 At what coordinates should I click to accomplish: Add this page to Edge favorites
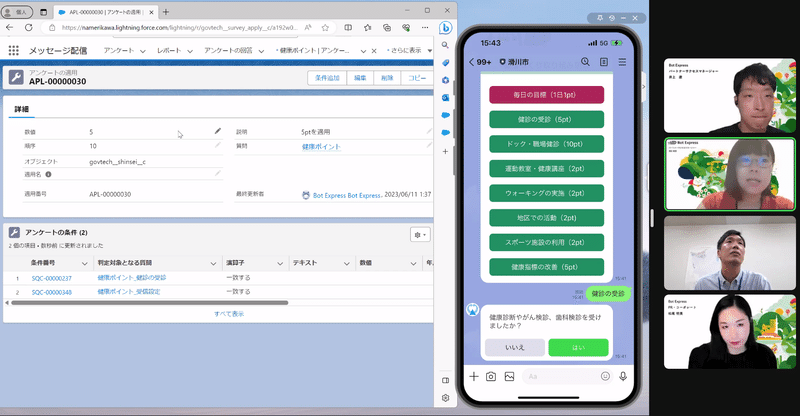point(325,28)
